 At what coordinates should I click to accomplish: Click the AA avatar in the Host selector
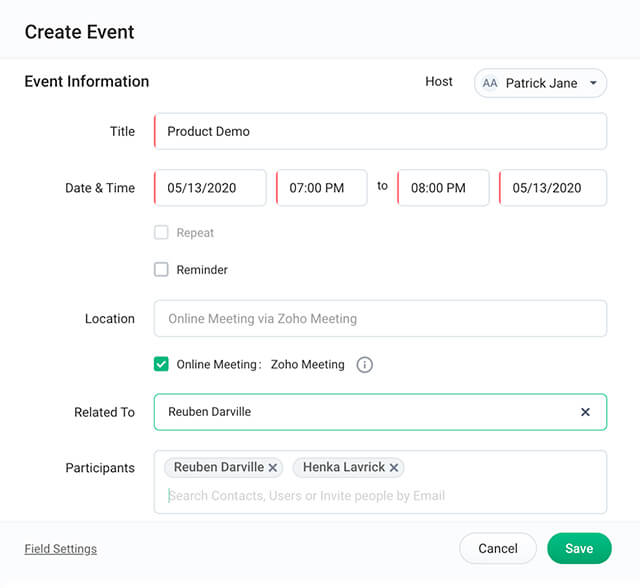click(x=490, y=83)
